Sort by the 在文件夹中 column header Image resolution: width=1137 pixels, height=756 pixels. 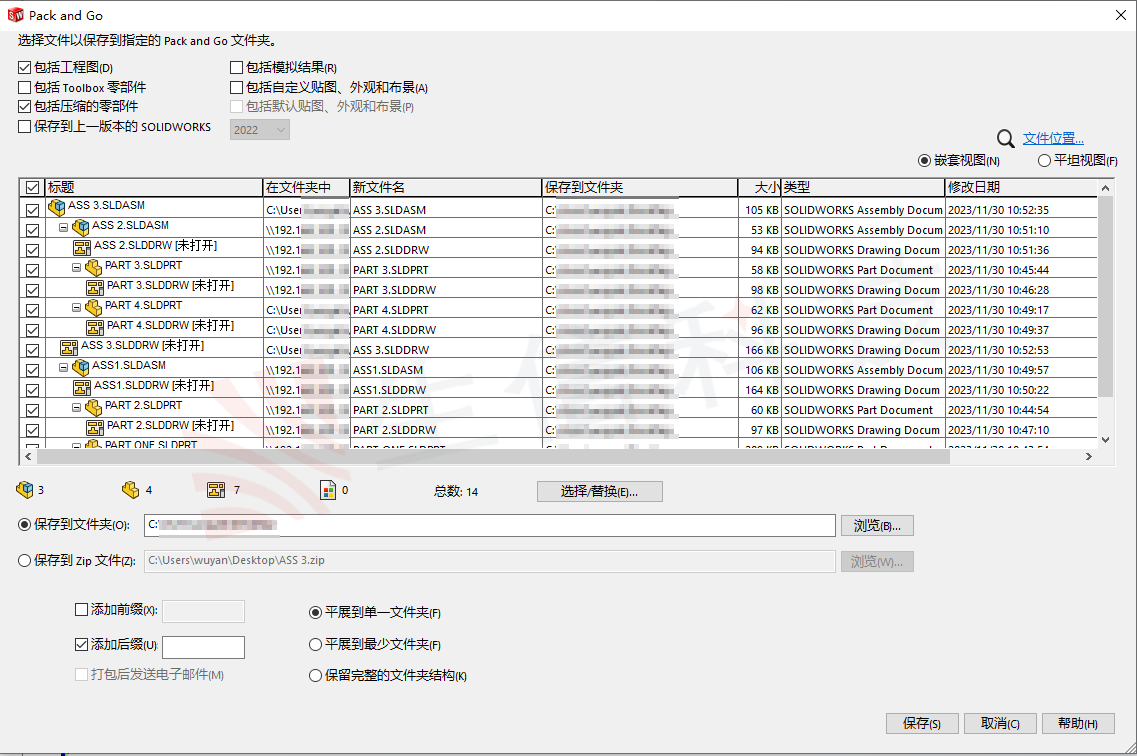click(306, 188)
